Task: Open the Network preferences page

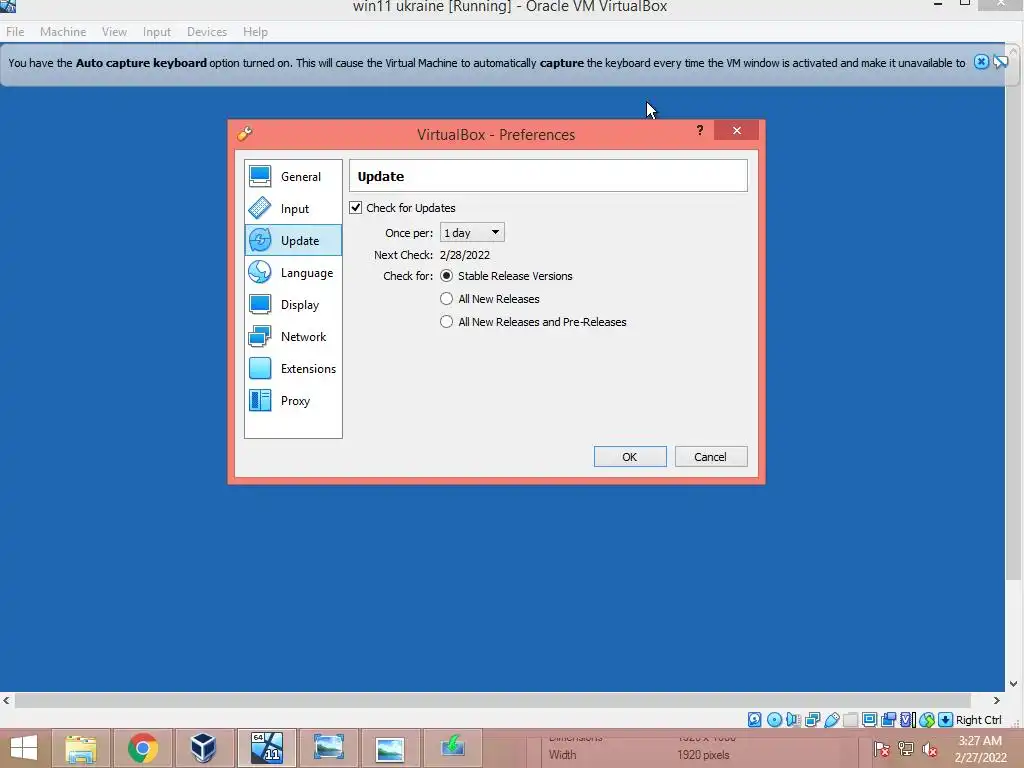Action: pyautogui.click(x=293, y=336)
